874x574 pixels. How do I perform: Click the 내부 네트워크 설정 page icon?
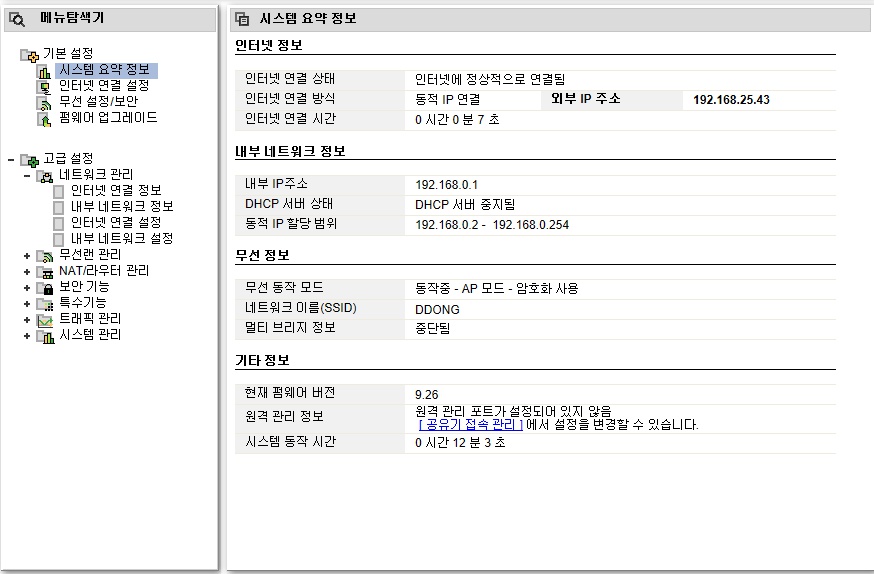pyautogui.click(x=59, y=240)
